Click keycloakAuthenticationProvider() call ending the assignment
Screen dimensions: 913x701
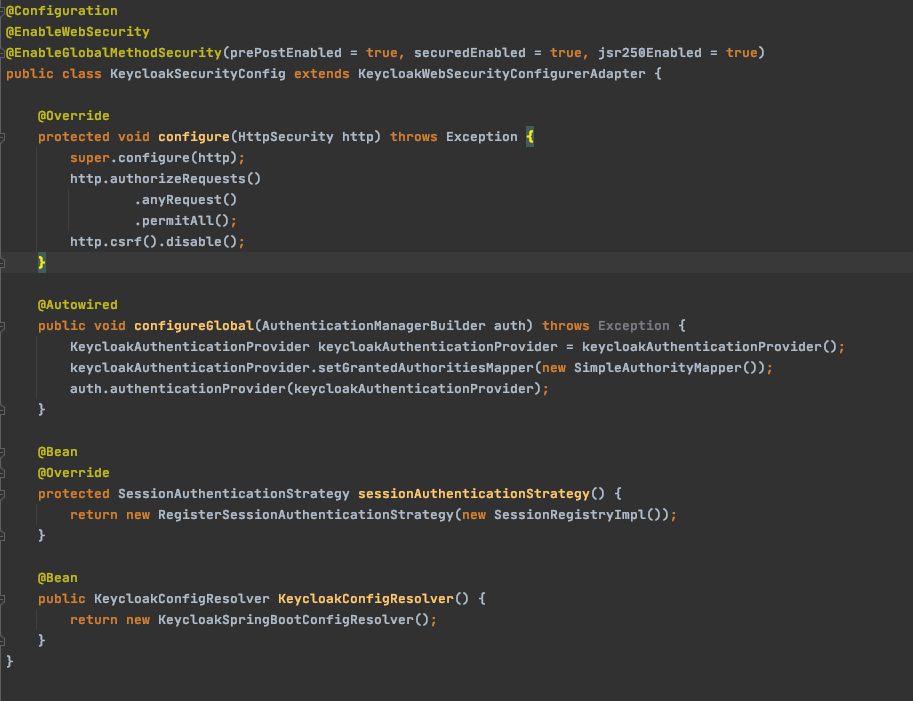[x=710, y=347]
